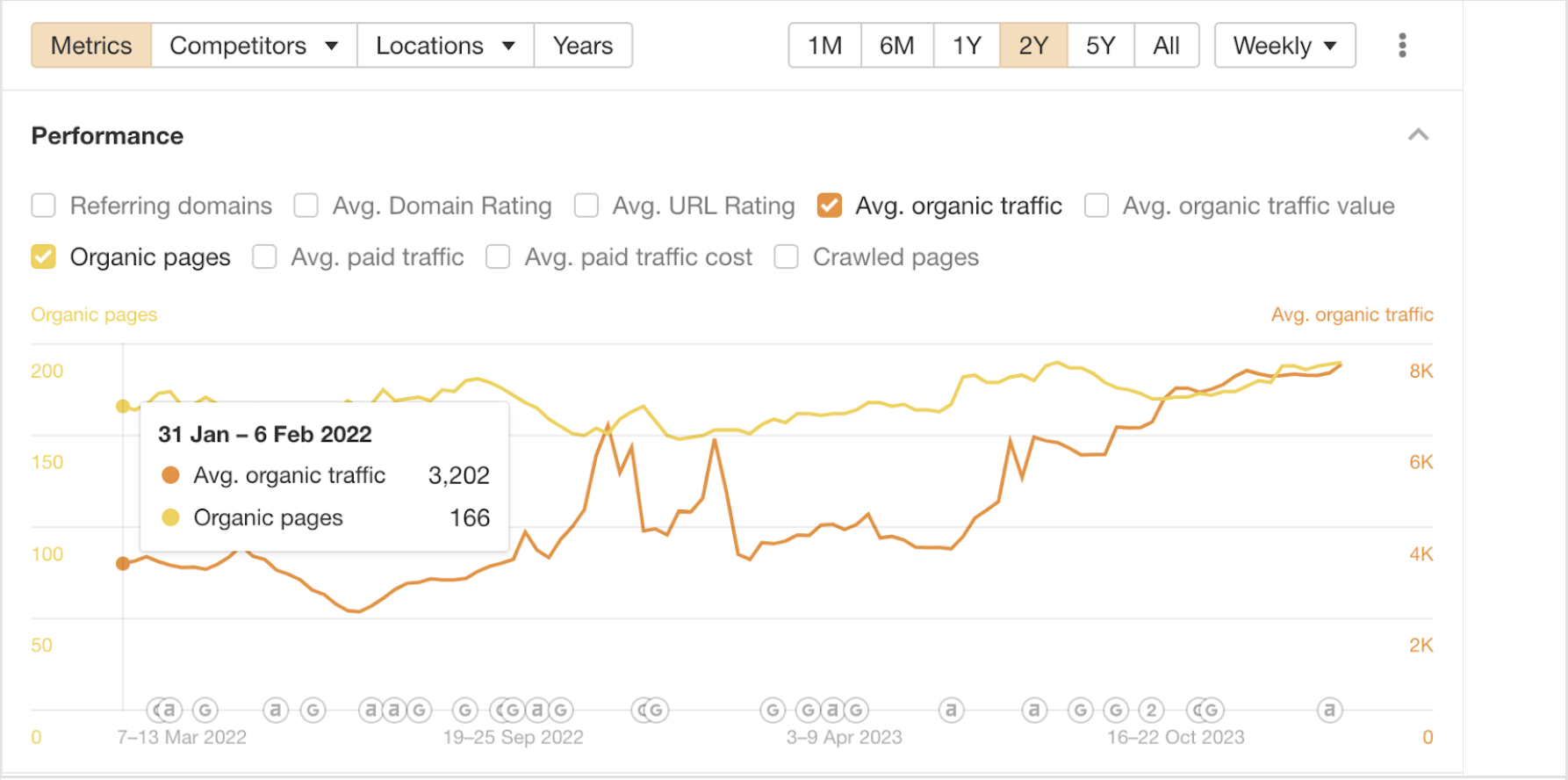The width and height of the screenshot is (1568, 780).
Task: Click the first 'a' marker above 7–13 Mar 2022
Action: [169, 710]
